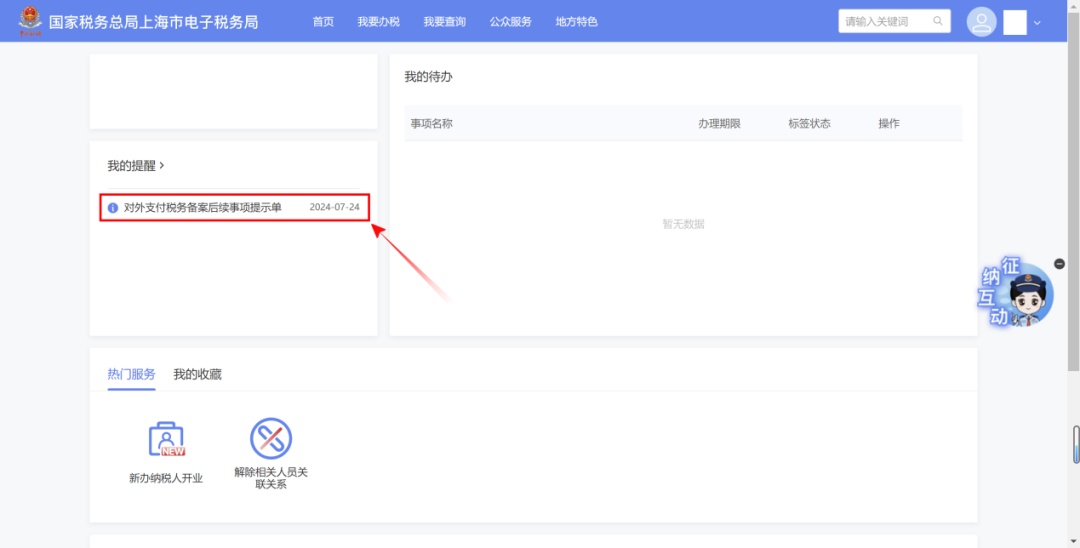
Task: Select 公众服务 in the top navigation
Action: [511, 22]
